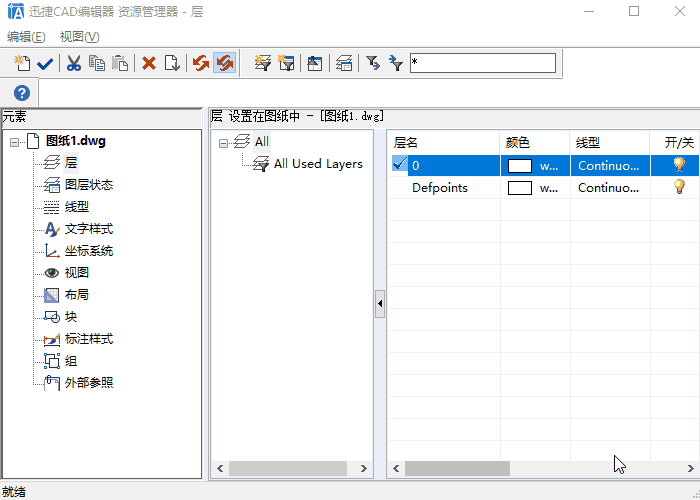
Task: Click current-layer checkmark beside layer 0
Action: pos(400,164)
